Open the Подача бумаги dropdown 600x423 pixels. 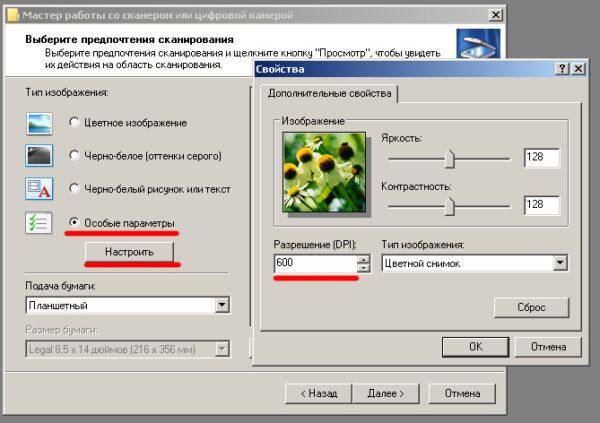point(222,305)
